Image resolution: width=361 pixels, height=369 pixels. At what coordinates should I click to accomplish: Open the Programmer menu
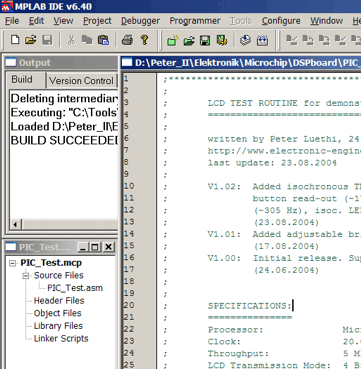pos(195,21)
